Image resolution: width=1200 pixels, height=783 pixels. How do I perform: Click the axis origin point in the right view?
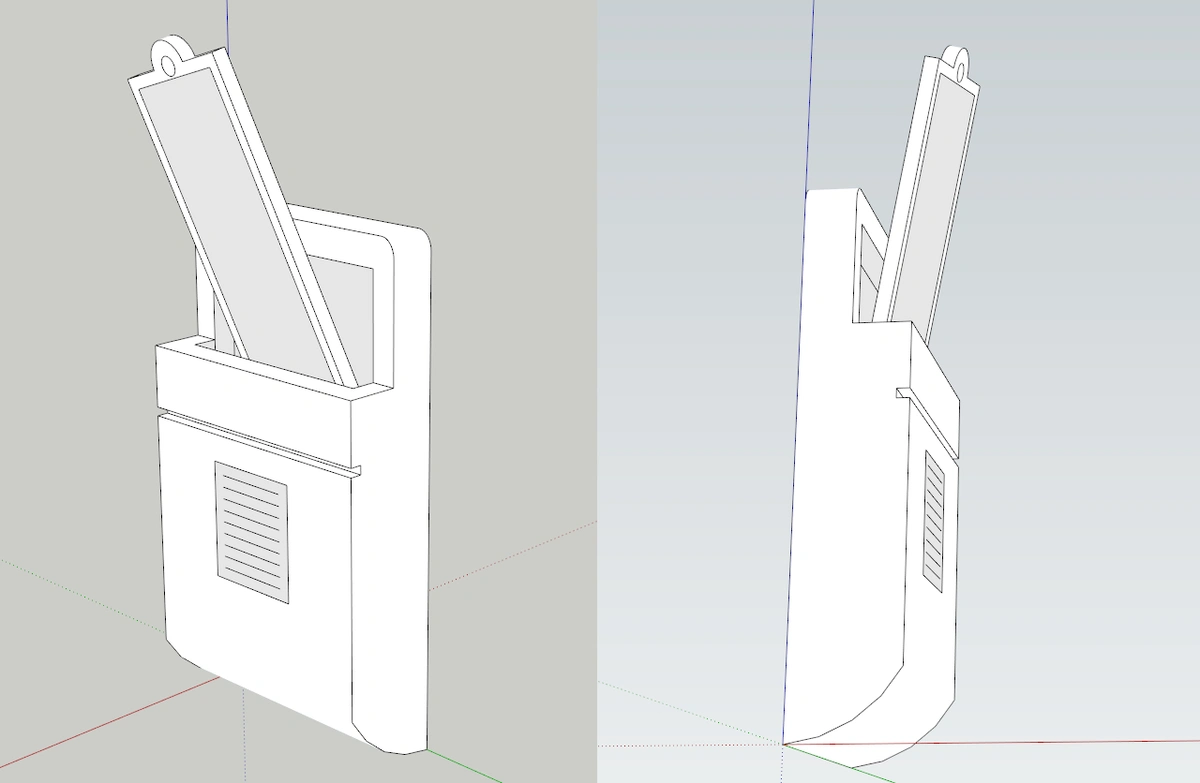(783, 744)
